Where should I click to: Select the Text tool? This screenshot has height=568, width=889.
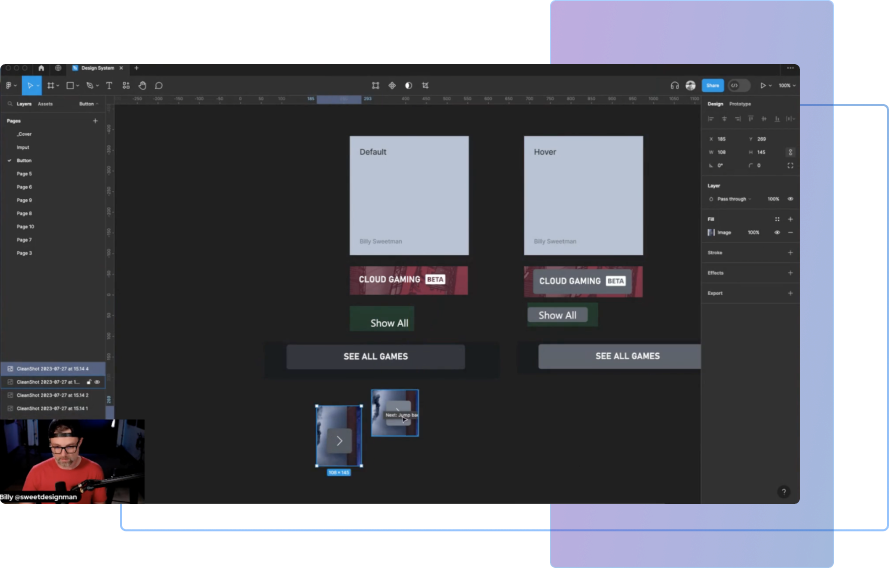pyautogui.click(x=109, y=86)
